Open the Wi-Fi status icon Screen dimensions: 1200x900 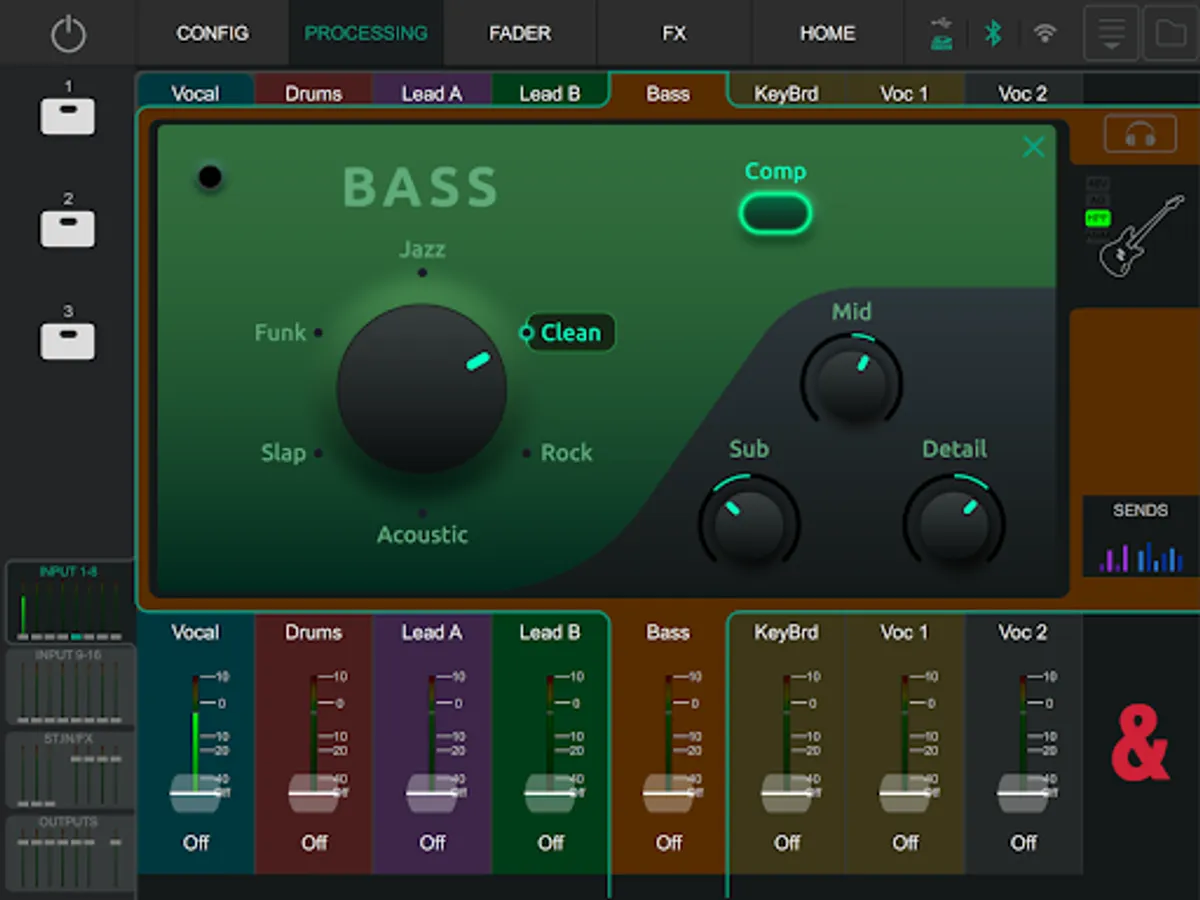pyautogui.click(x=1045, y=33)
